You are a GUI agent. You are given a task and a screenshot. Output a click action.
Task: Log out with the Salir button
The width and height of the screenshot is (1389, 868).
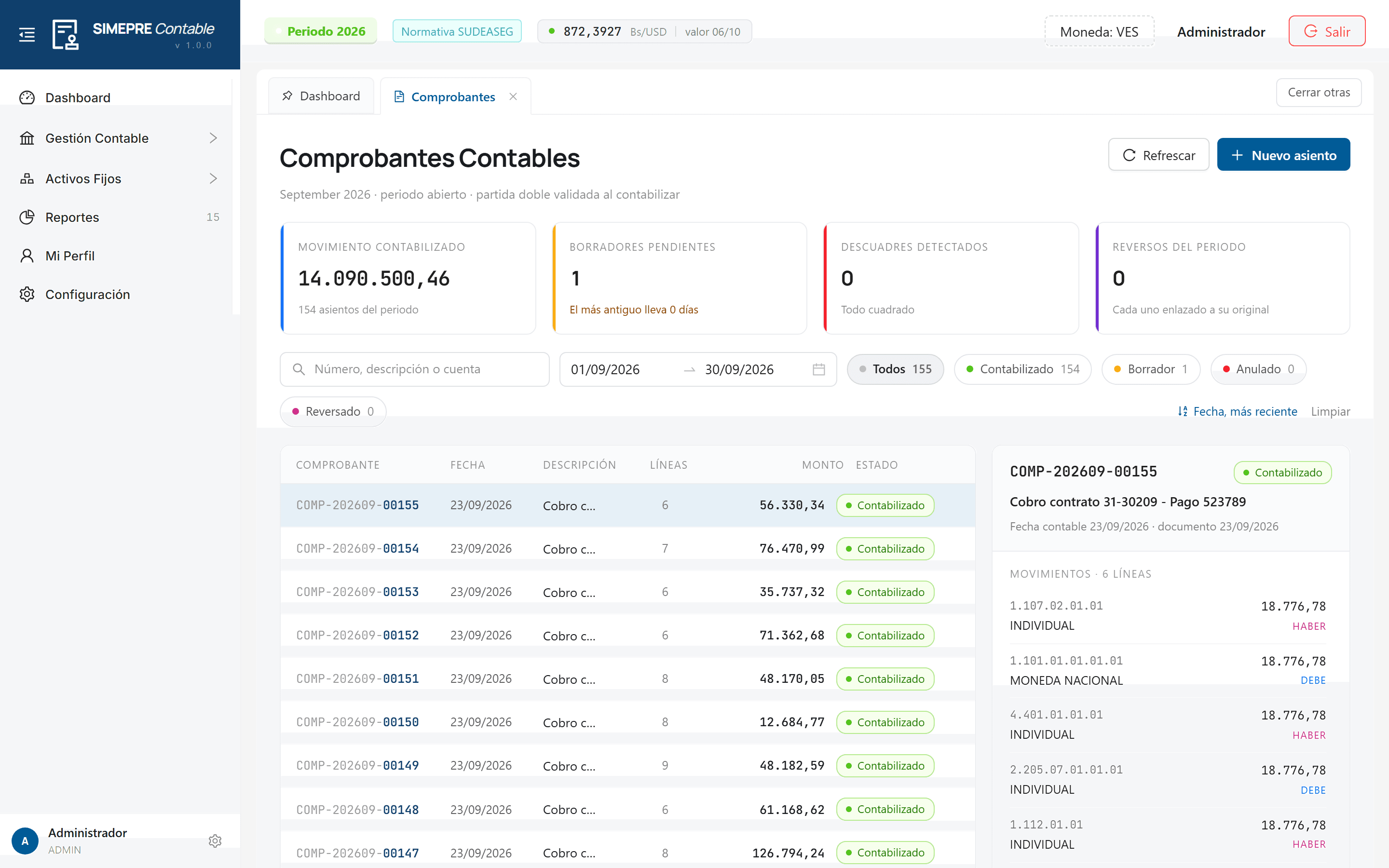[1326, 31]
